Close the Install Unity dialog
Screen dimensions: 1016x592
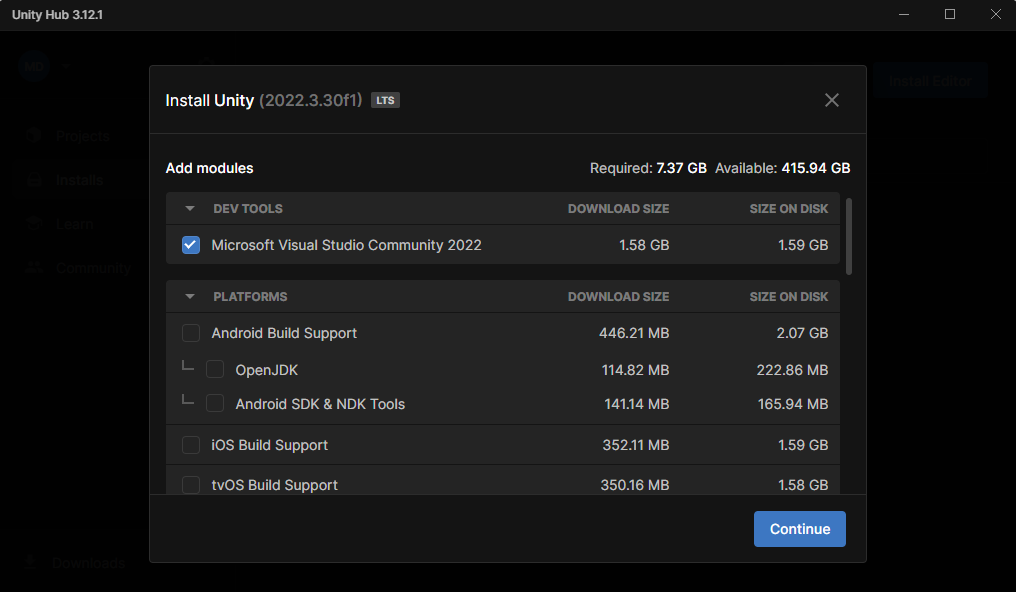coord(831,100)
